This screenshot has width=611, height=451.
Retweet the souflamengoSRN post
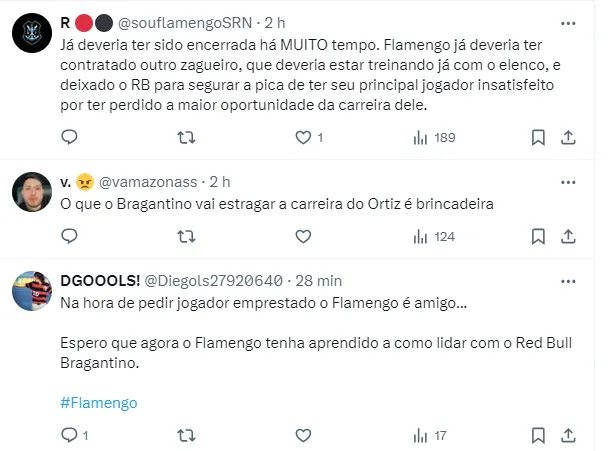coord(186,137)
